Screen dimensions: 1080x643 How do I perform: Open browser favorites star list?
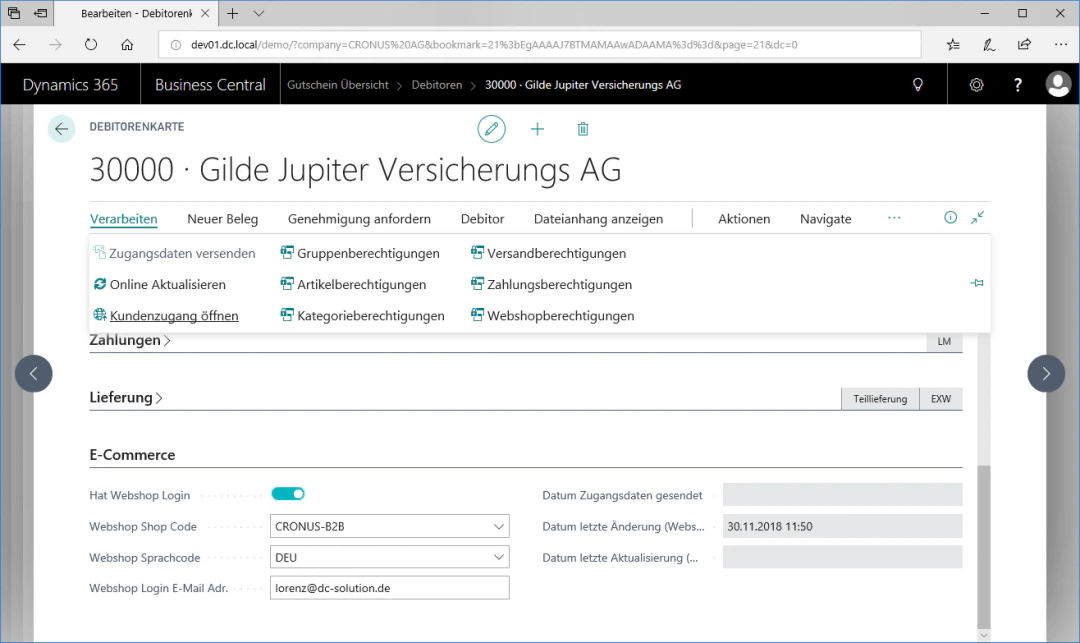tap(953, 45)
